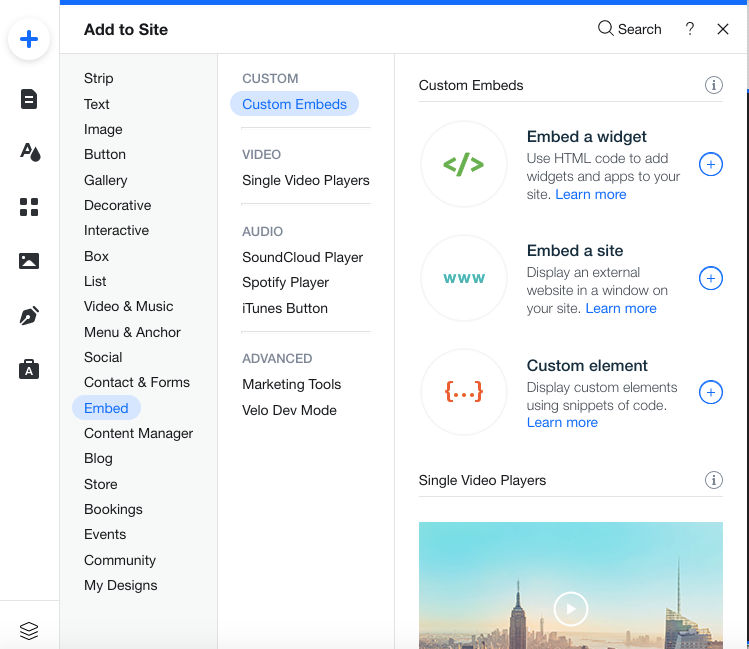Screen dimensions: 749x649
Task: Open the Bookings category
Action: [113, 510]
